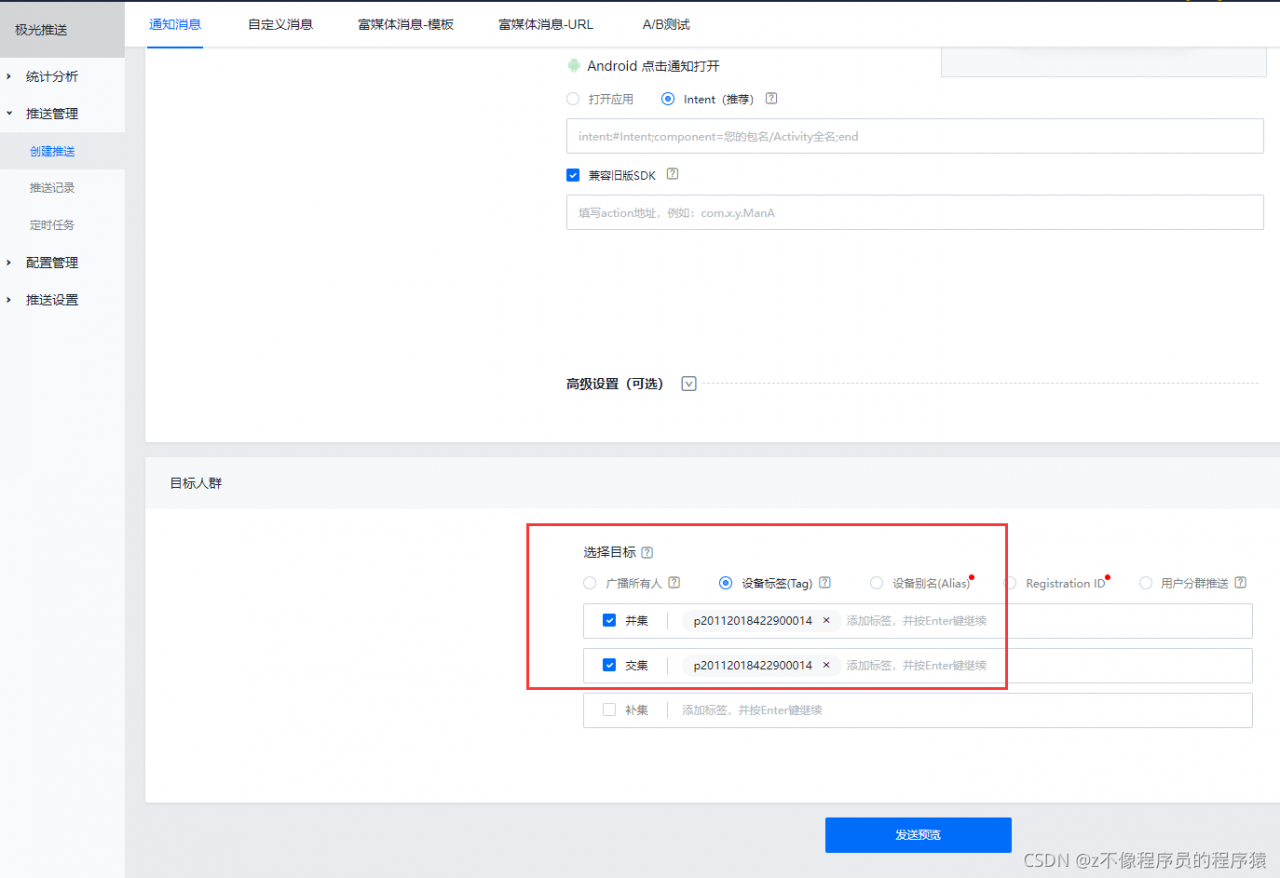Image resolution: width=1280 pixels, height=878 pixels.
Task: Switch to 富媒体消息-模板 tab
Action: [x=406, y=24]
